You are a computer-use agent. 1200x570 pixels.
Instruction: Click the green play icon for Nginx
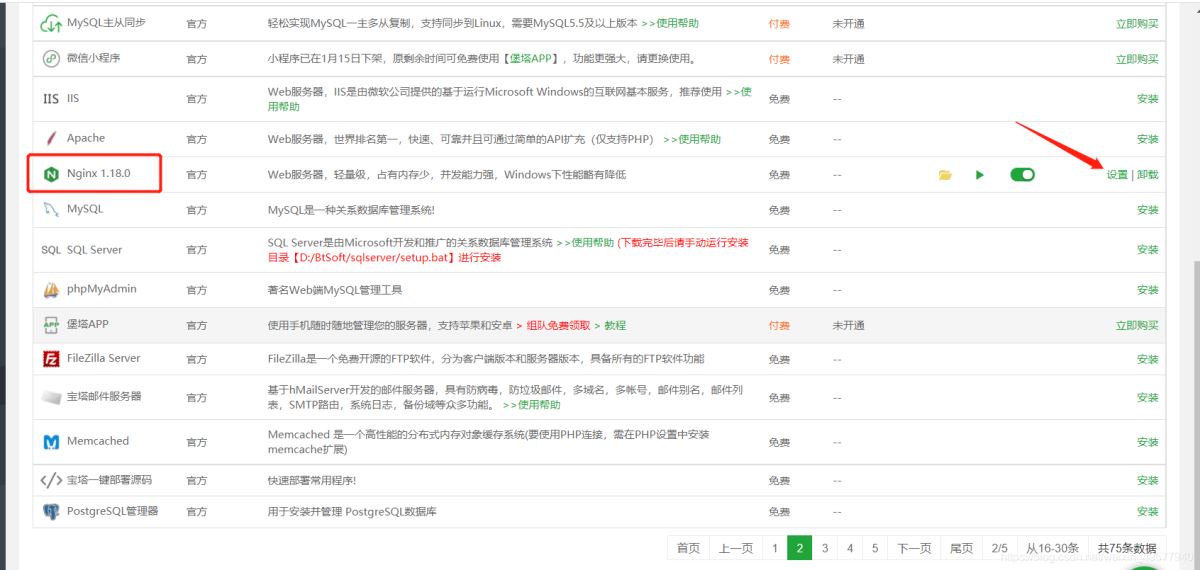coord(980,175)
